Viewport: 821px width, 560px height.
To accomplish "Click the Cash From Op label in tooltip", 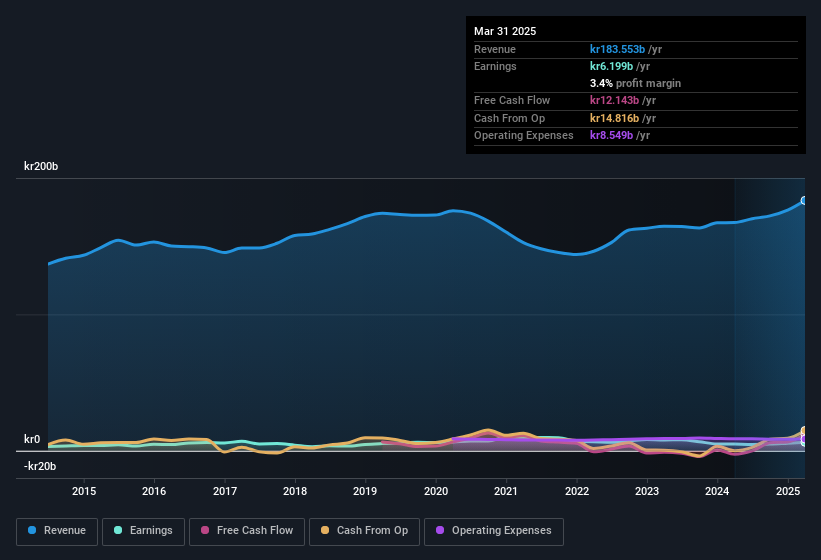I will coord(509,118).
